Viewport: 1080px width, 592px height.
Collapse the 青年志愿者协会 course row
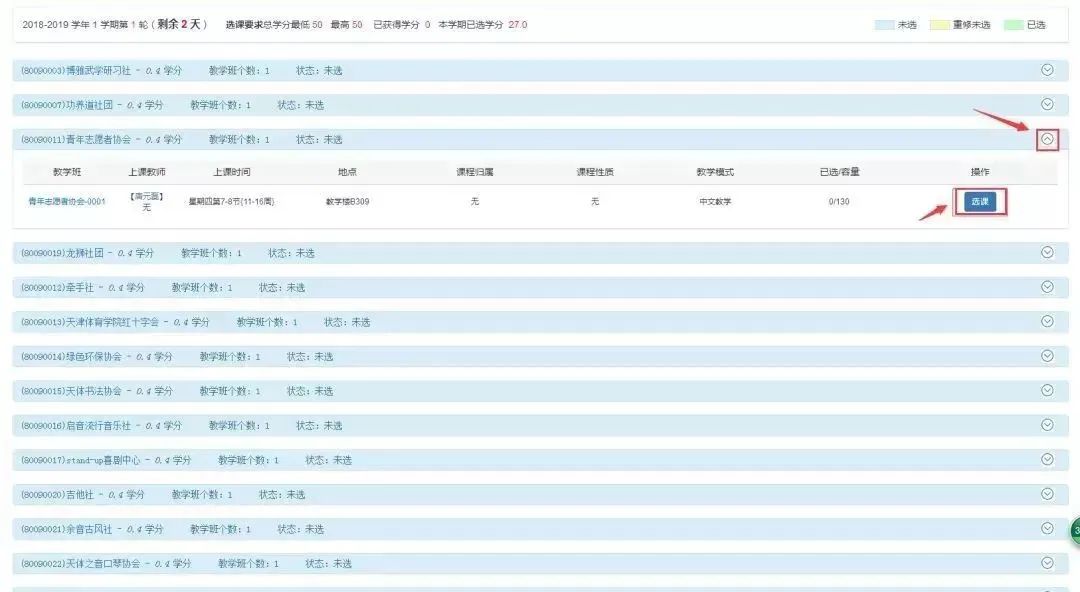(x=1047, y=139)
